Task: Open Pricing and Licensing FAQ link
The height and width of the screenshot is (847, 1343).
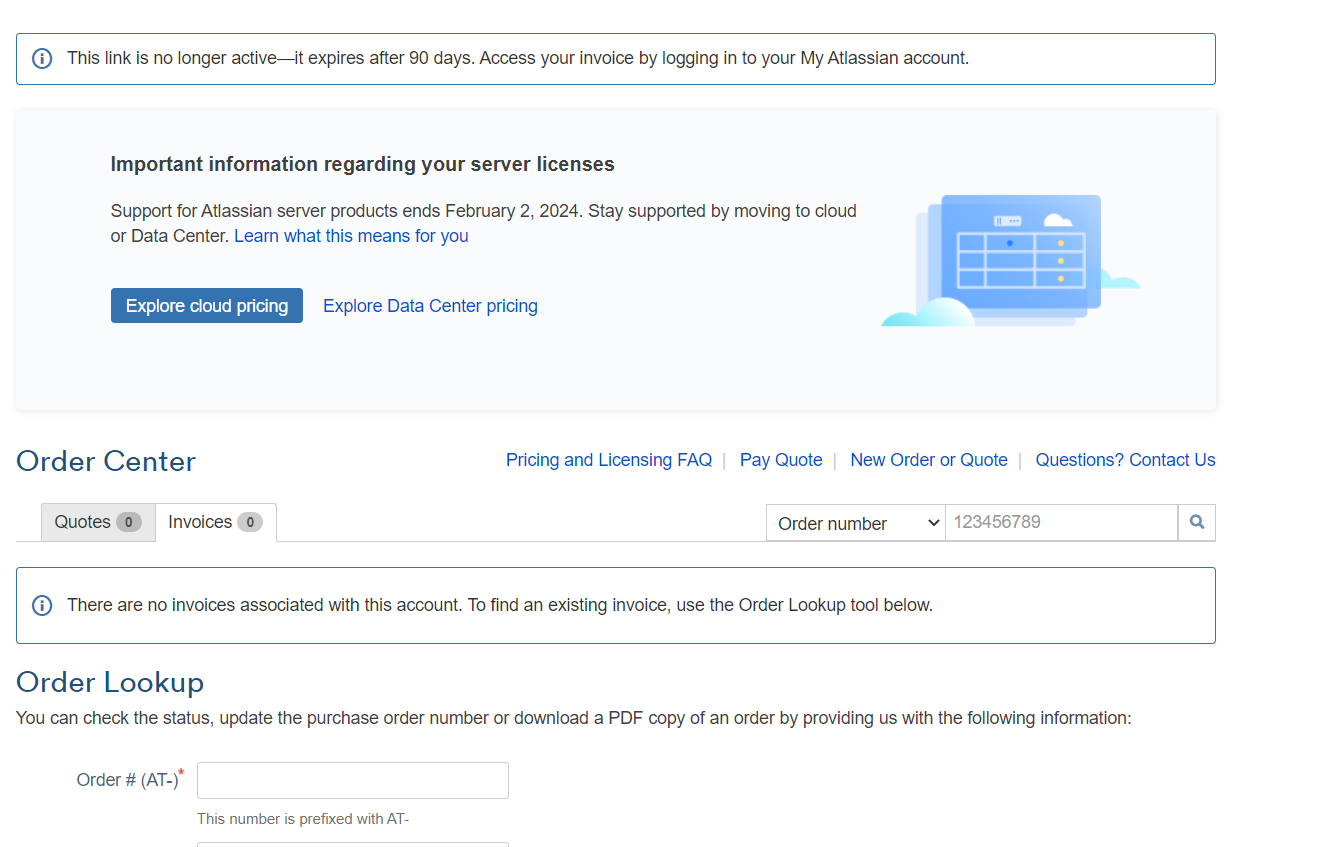Action: coord(609,460)
